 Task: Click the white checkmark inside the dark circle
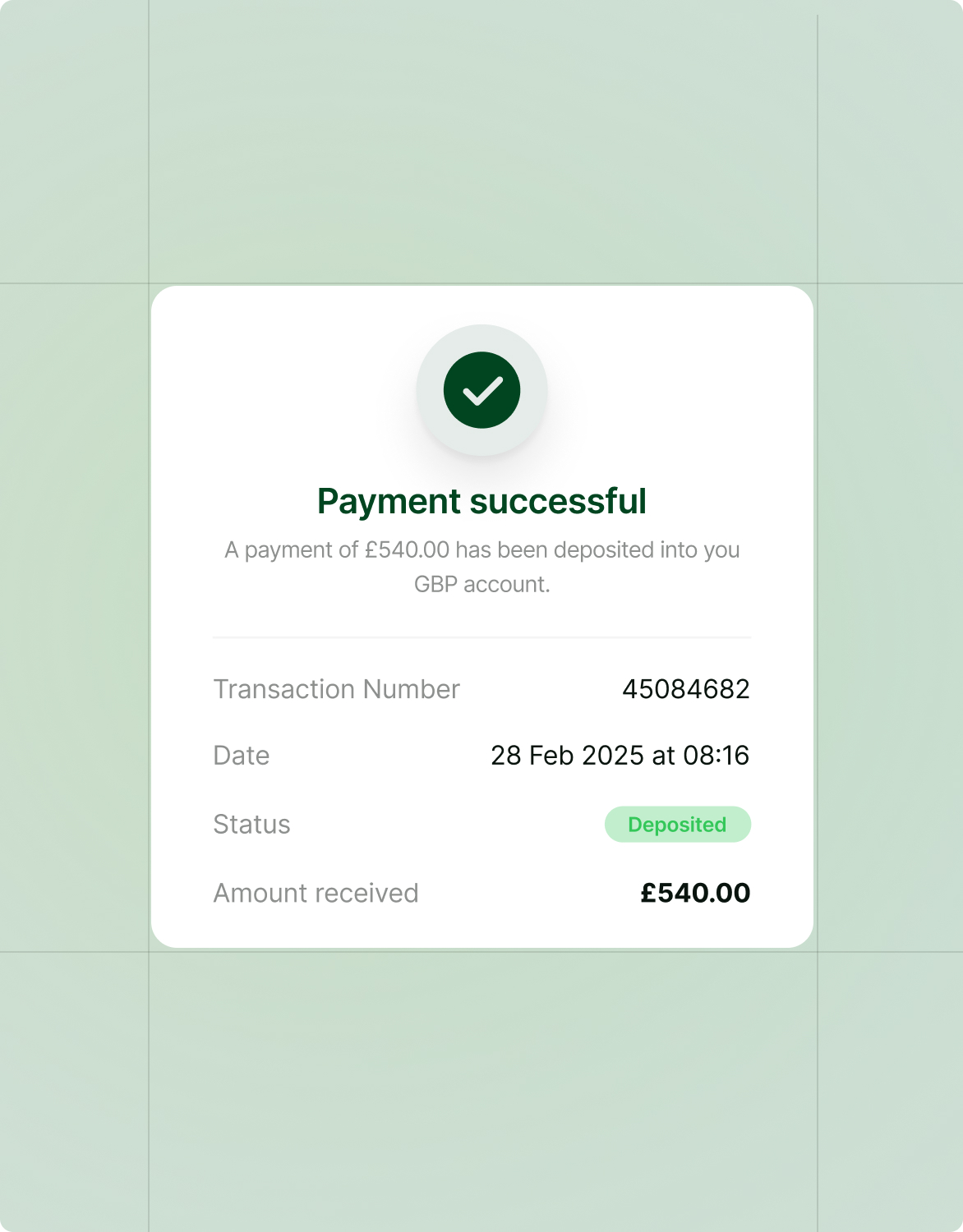click(482, 391)
